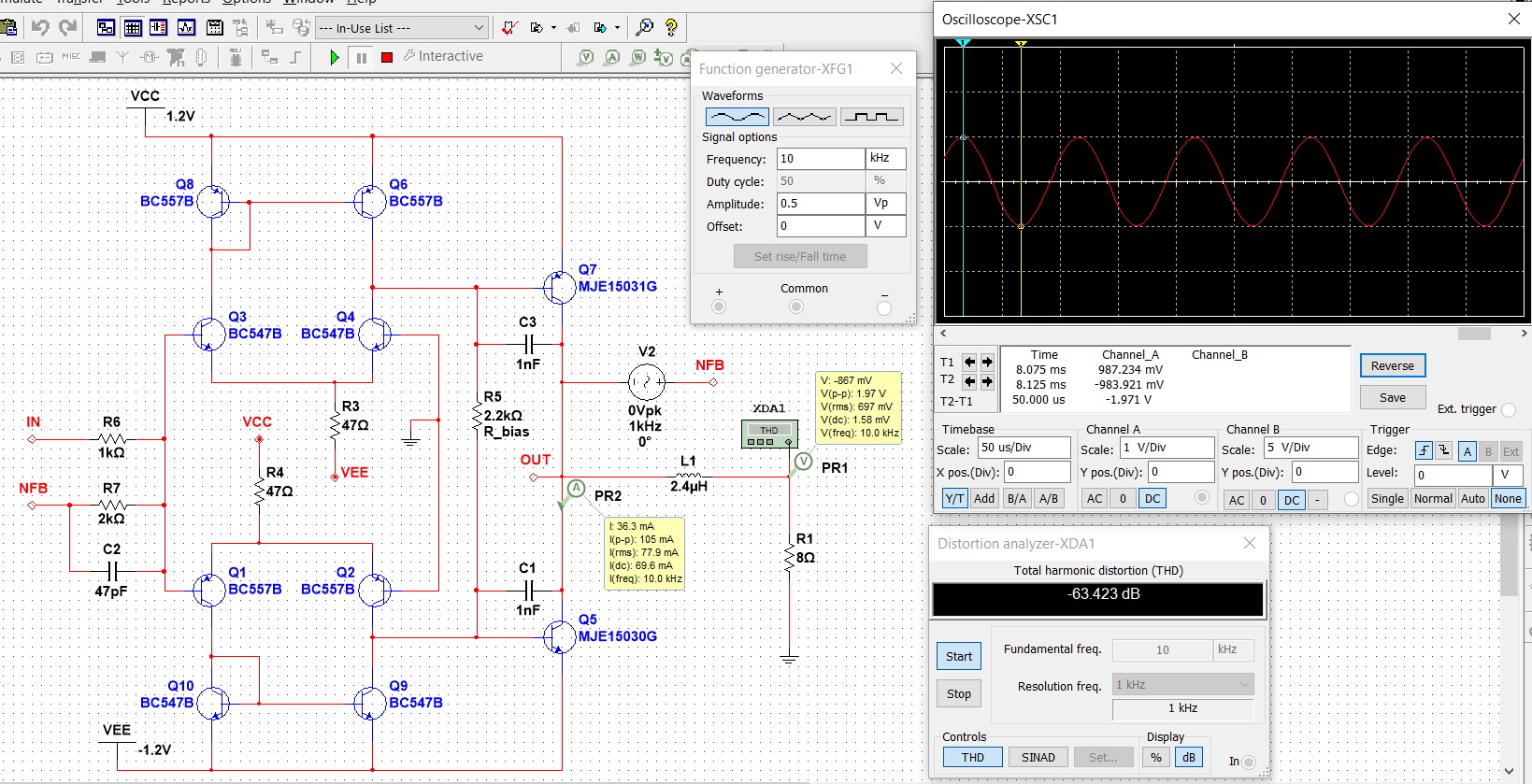Open amplitude unit Vp dropdown

[886, 204]
